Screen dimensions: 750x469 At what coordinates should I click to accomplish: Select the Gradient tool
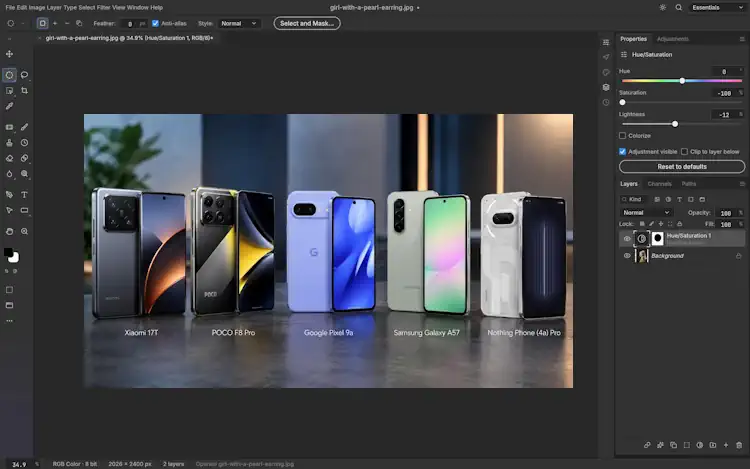click(9, 127)
